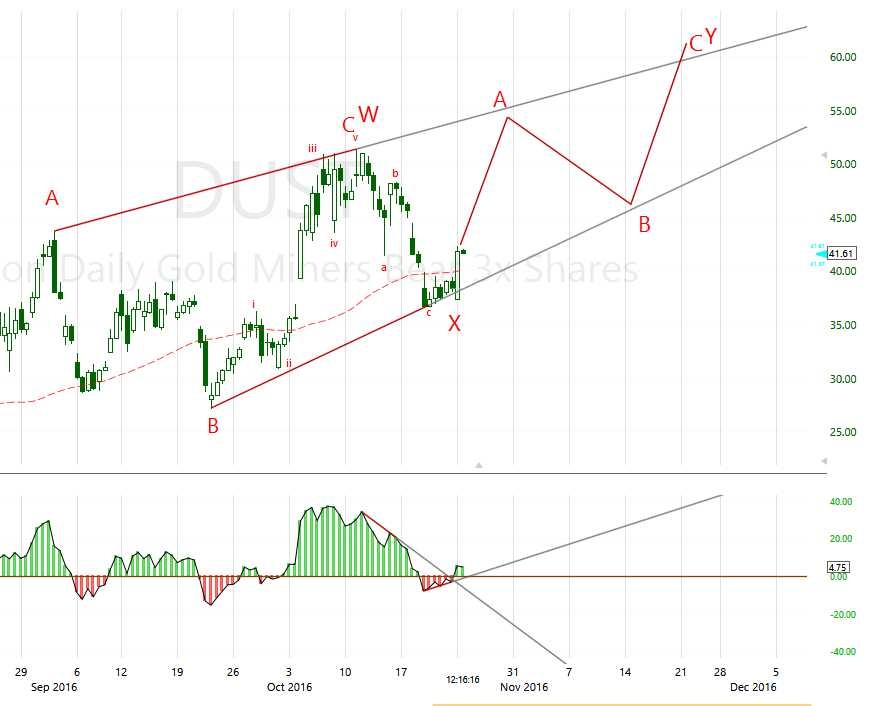
Task: Select the red W wave label
Action: click(368, 114)
